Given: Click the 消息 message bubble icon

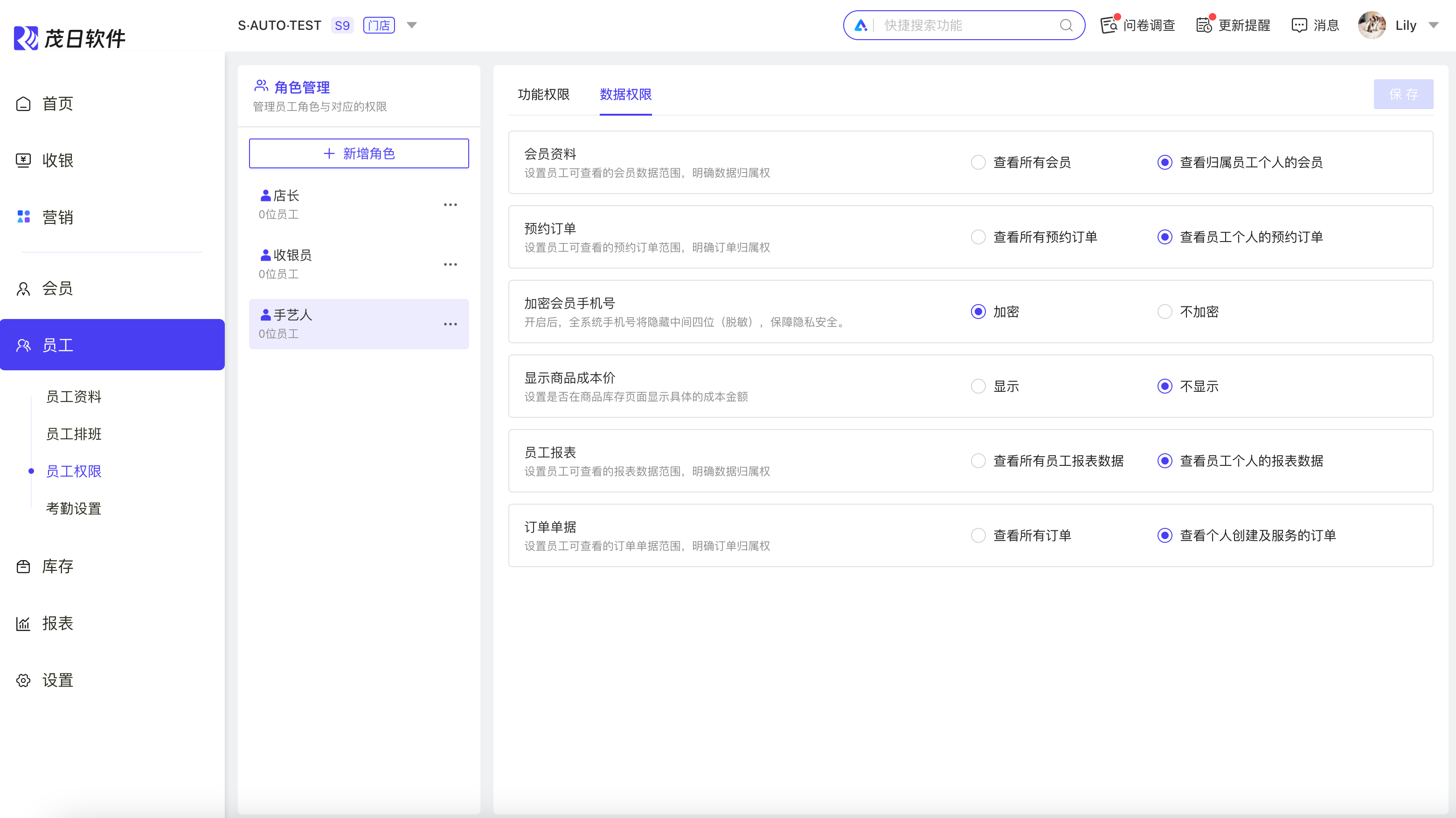Looking at the screenshot, I should (1299, 26).
